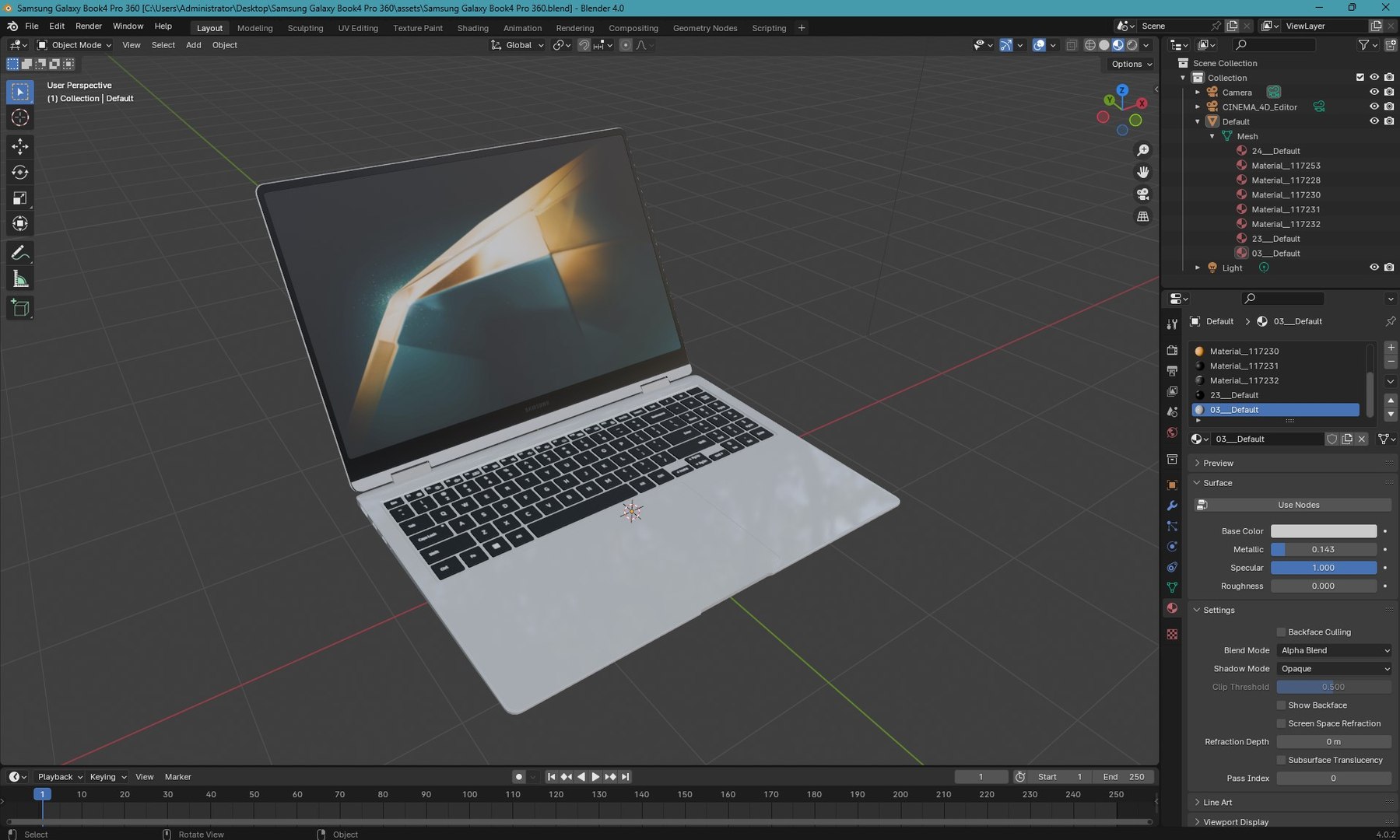Open the Output properties tab
The height and width of the screenshot is (840, 1400).
1172,371
